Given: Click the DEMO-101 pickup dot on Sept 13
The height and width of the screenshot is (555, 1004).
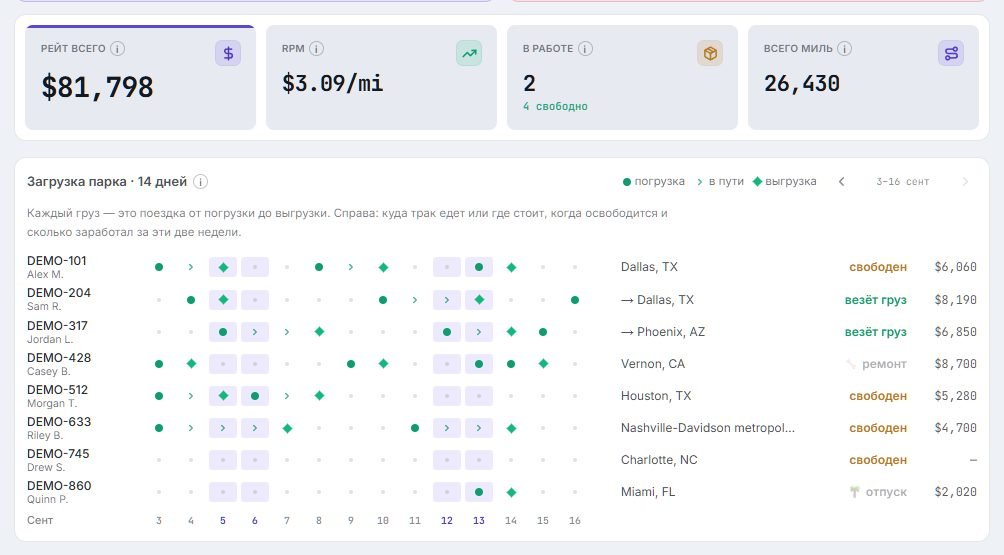Looking at the screenshot, I should (x=479, y=267).
